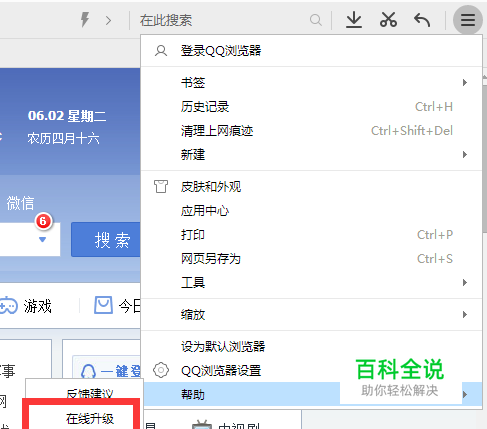Select 网页另存为 save page item
The width and height of the screenshot is (487, 429).
click(x=312, y=259)
